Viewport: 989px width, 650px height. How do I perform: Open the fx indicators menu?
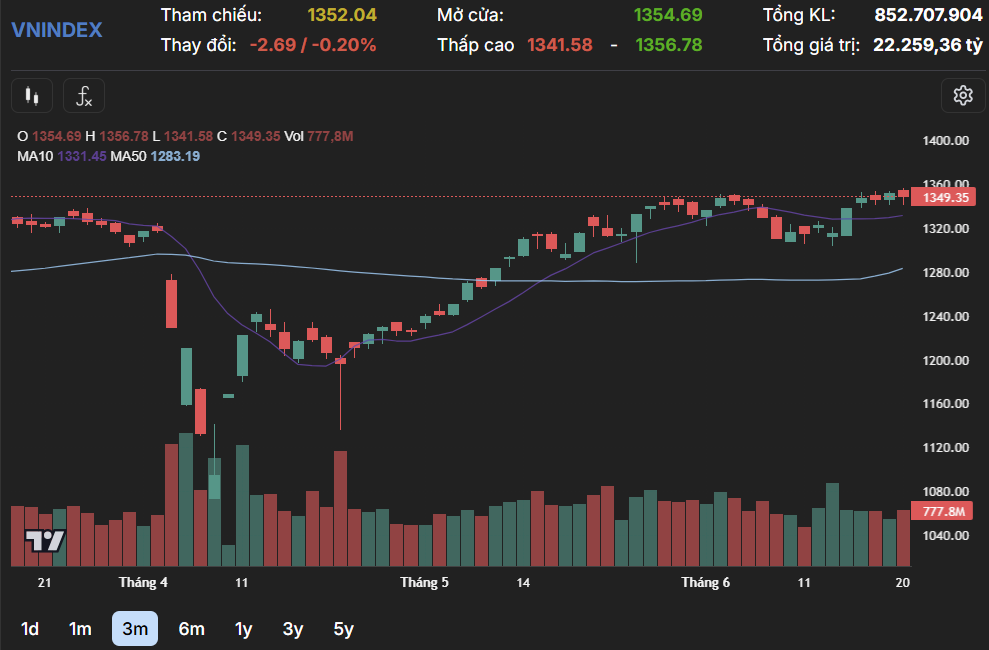(x=84, y=96)
